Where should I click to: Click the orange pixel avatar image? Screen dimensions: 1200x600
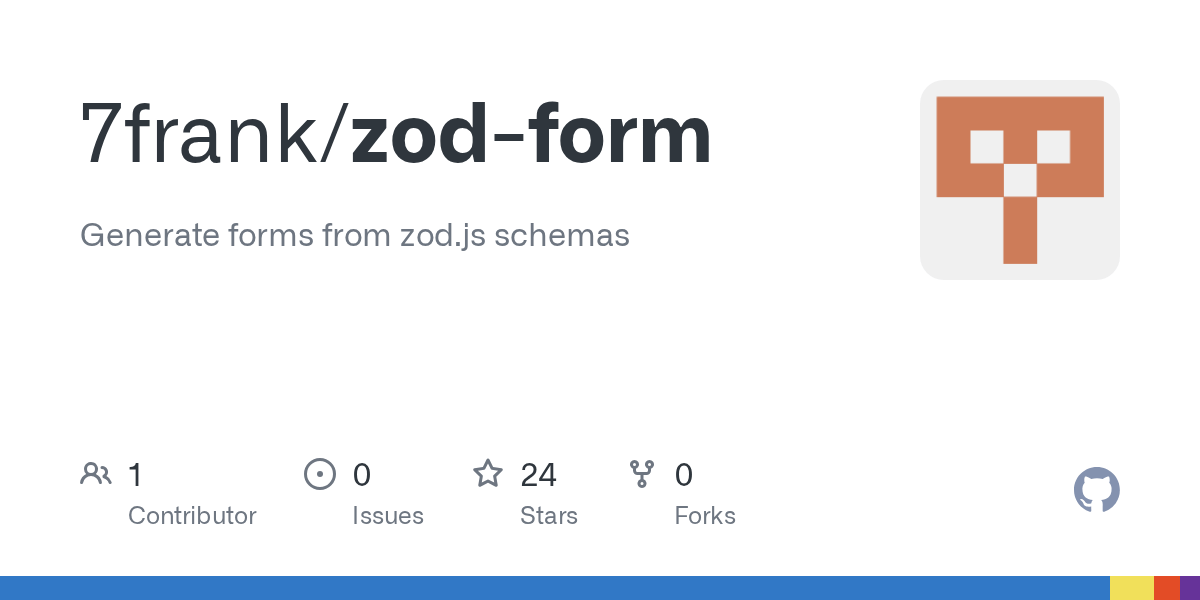(1019, 180)
